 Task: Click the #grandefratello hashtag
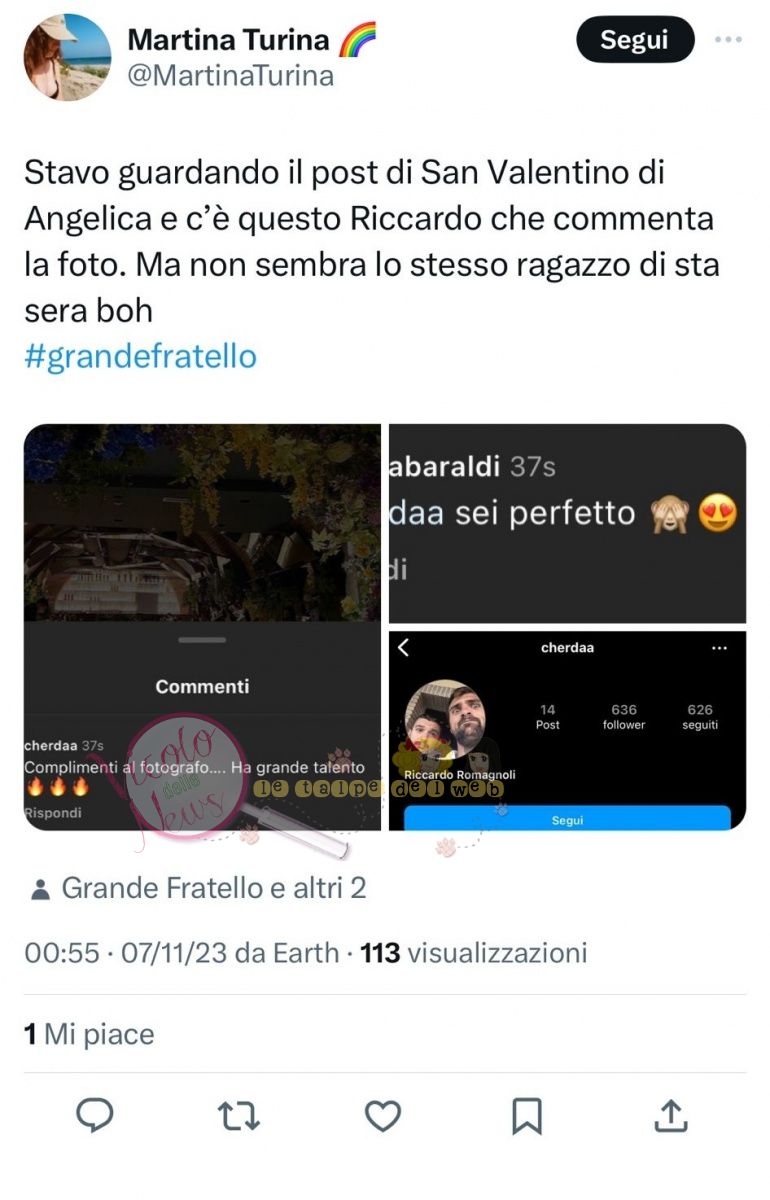pyautogui.click(x=140, y=356)
